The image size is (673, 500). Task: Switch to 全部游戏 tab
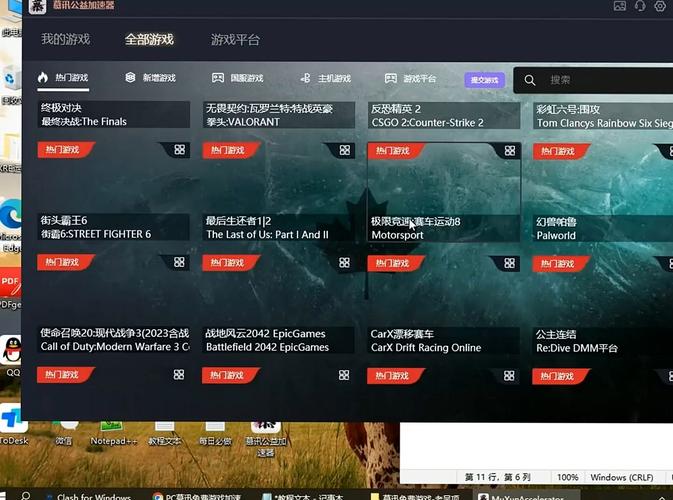click(x=149, y=39)
